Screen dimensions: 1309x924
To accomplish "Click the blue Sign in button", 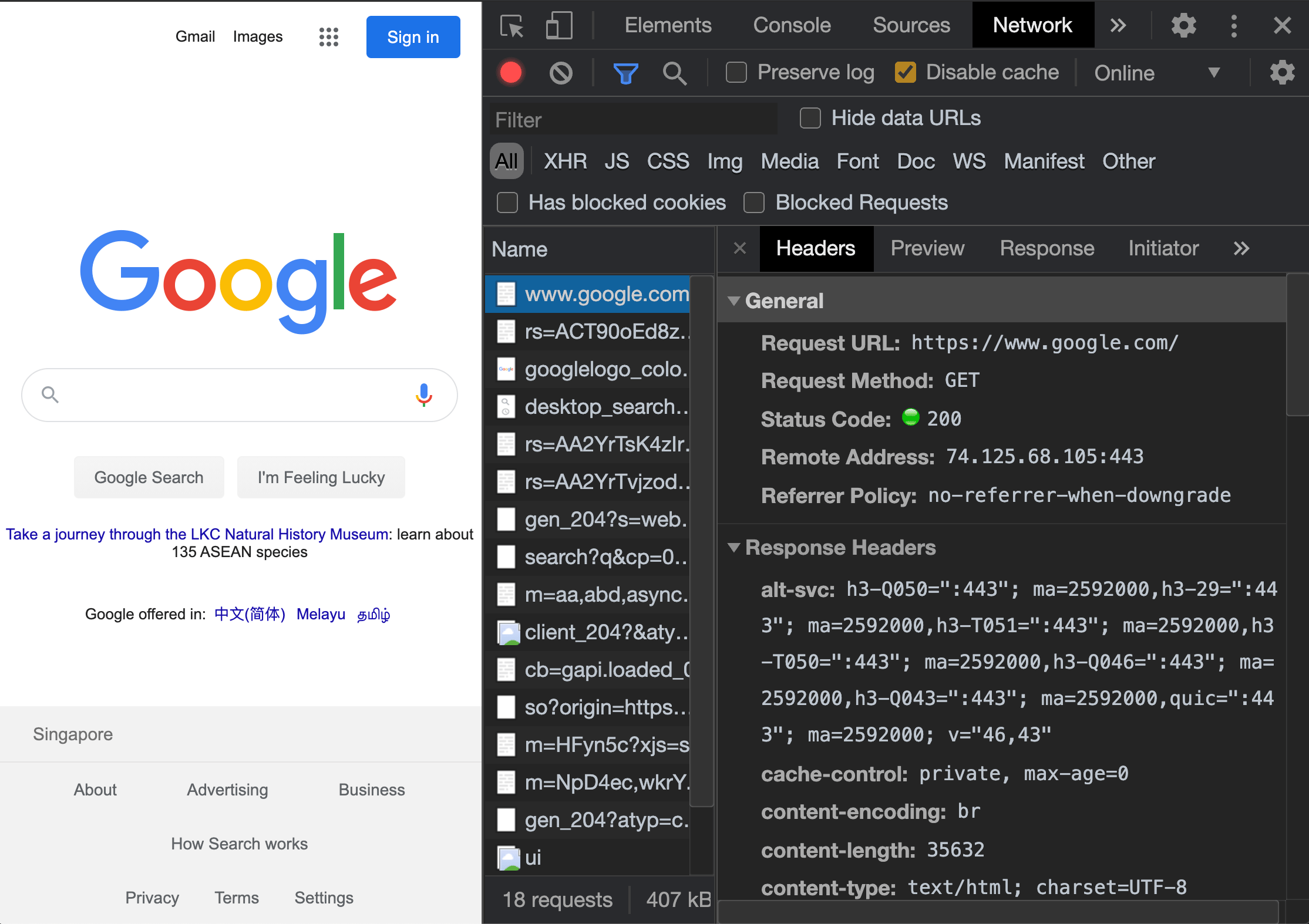I will pyautogui.click(x=413, y=37).
